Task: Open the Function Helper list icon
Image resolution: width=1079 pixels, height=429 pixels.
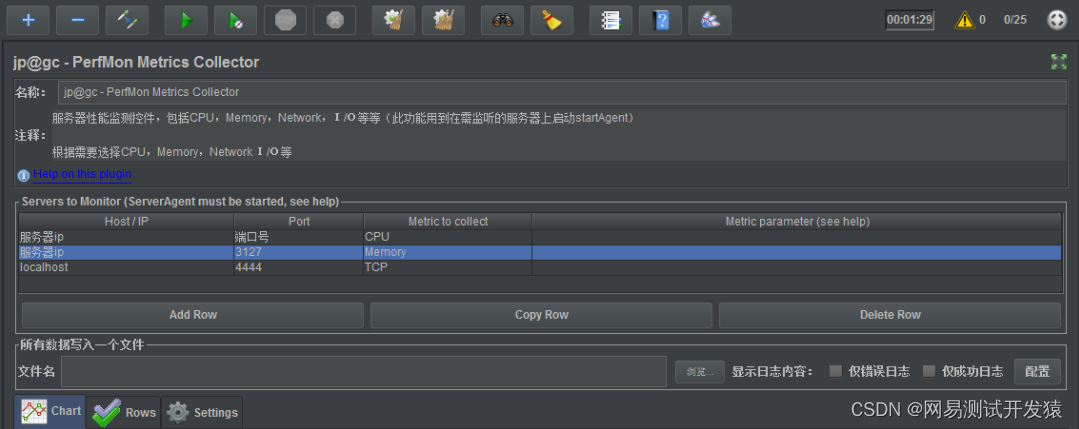Action: [611, 20]
